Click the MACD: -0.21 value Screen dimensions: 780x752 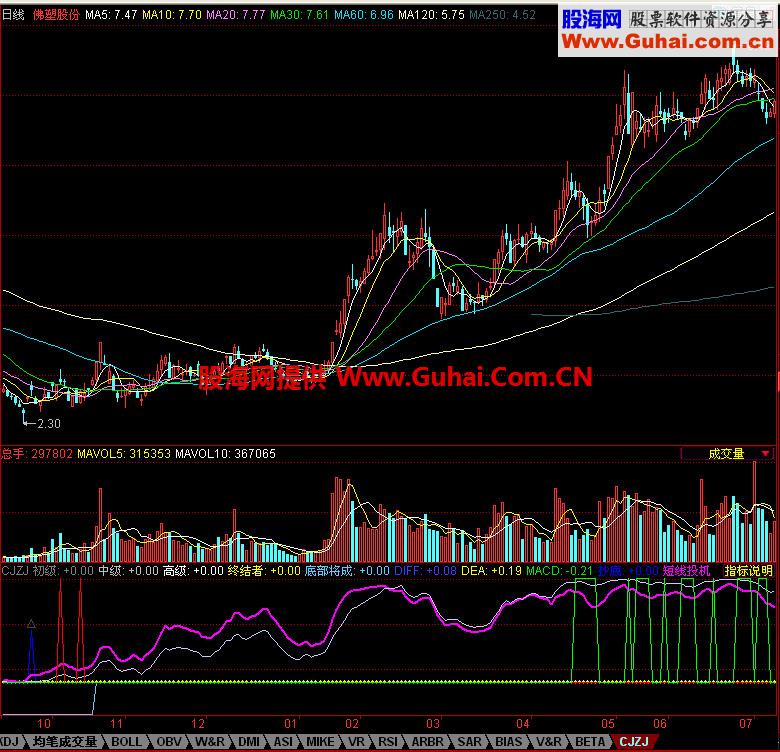pos(560,570)
